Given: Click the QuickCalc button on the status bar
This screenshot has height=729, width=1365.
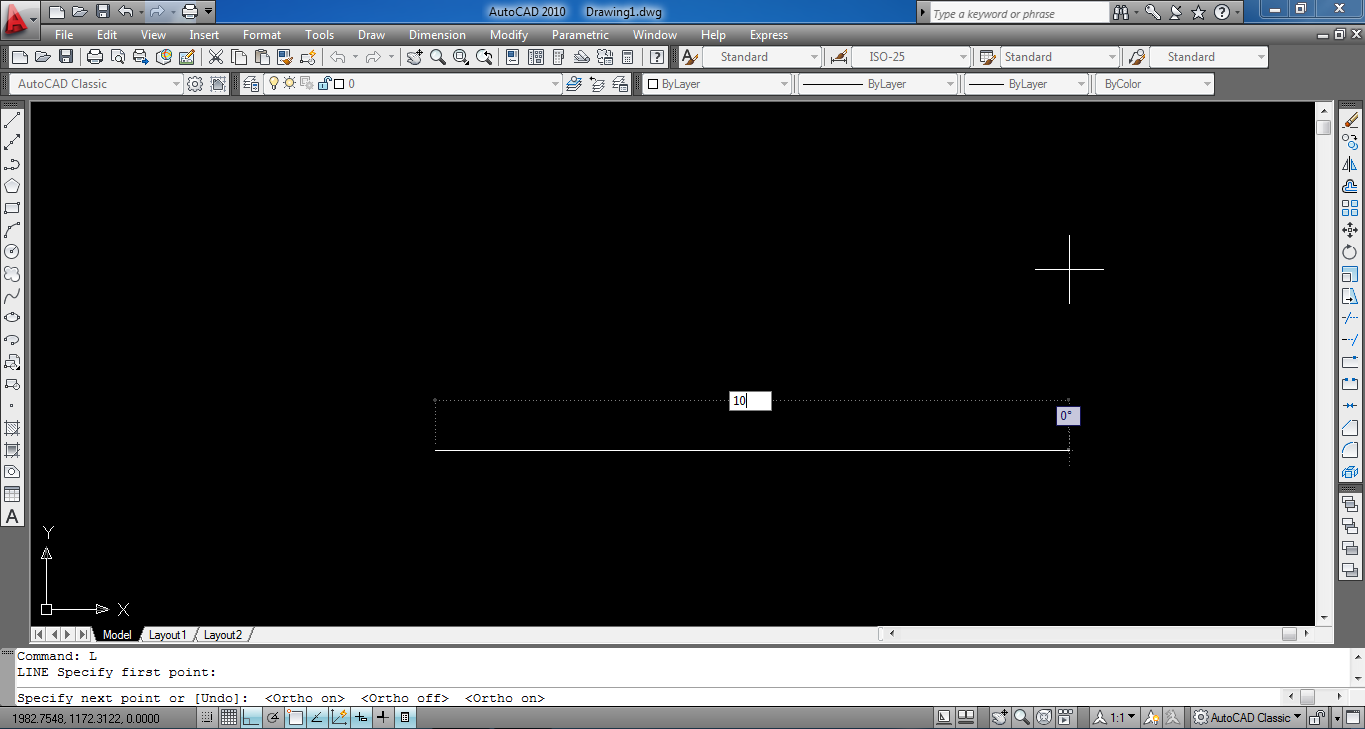Looking at the screenshot, I should pos(404,717).
